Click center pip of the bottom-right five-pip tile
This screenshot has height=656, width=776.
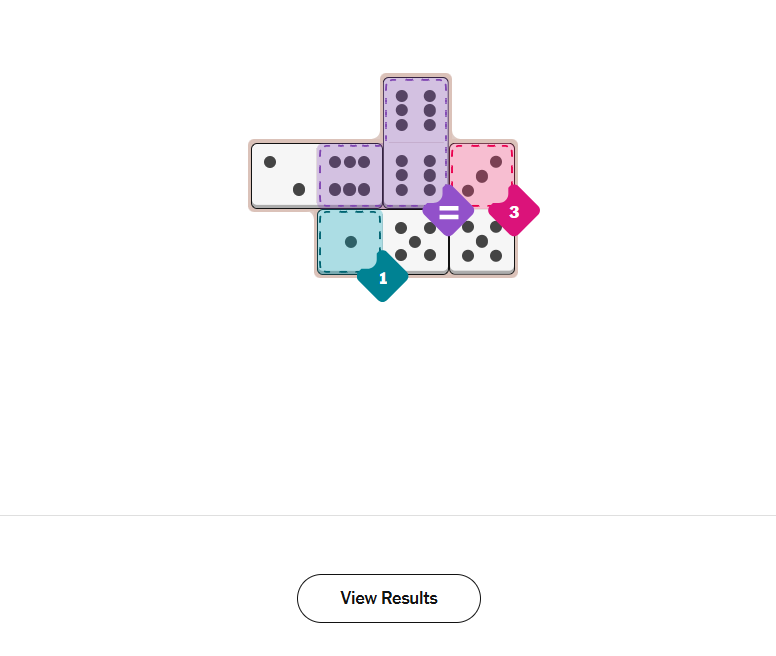(x=482, y=241)
